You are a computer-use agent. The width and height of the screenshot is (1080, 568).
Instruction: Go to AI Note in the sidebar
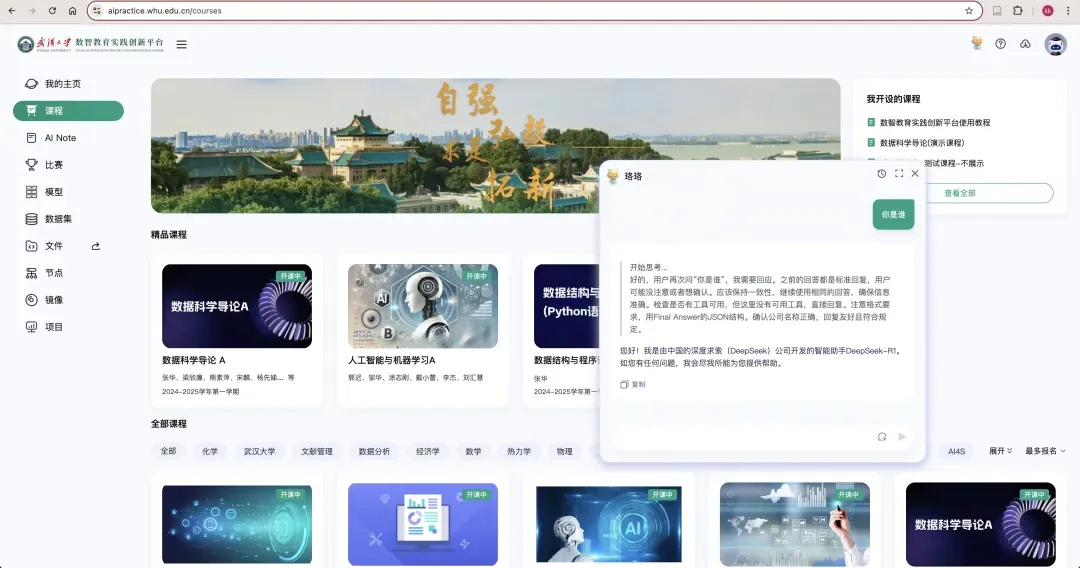pos(60,138)
